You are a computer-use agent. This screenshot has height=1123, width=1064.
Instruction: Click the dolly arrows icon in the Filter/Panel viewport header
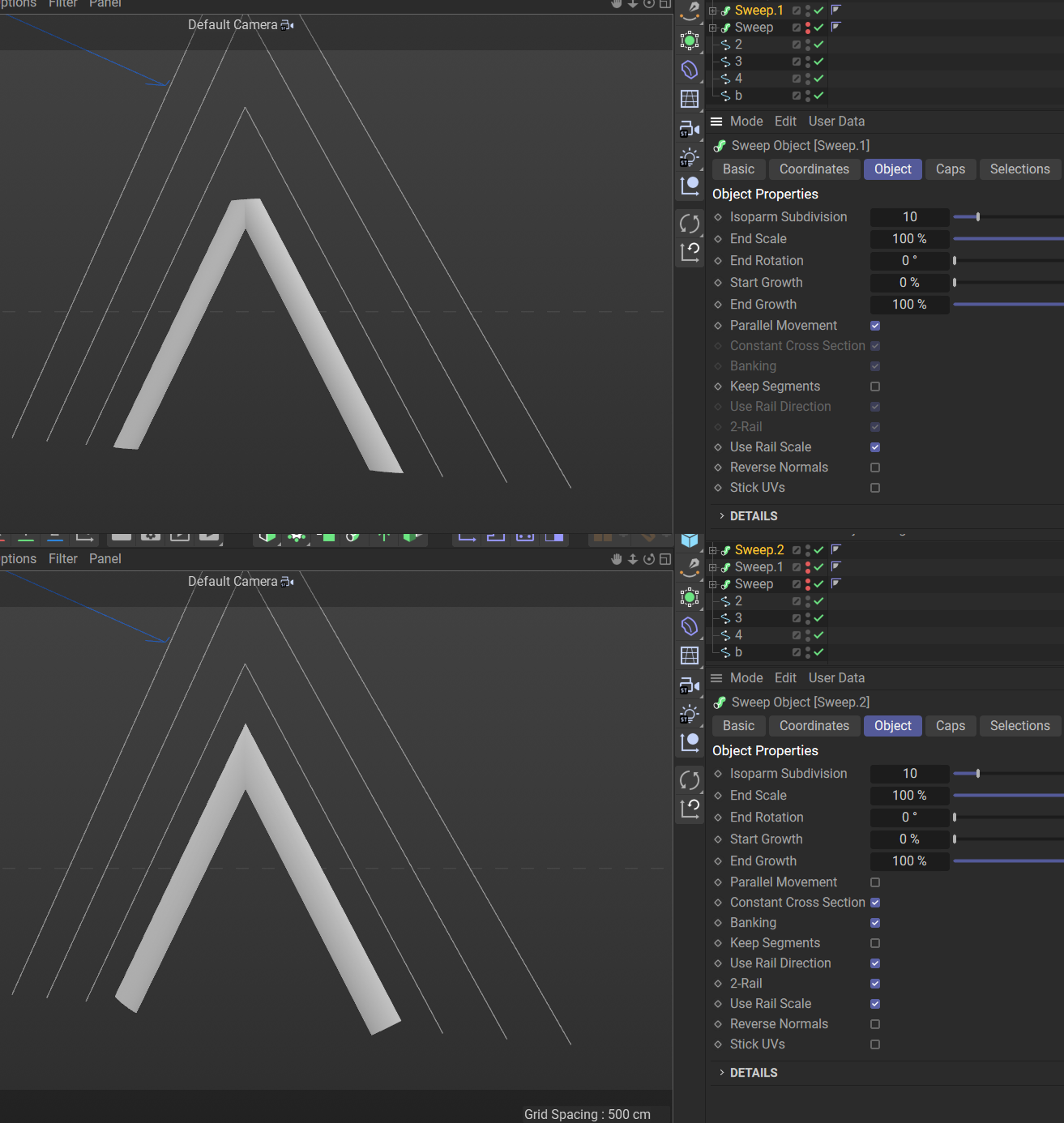pos(633,559)
